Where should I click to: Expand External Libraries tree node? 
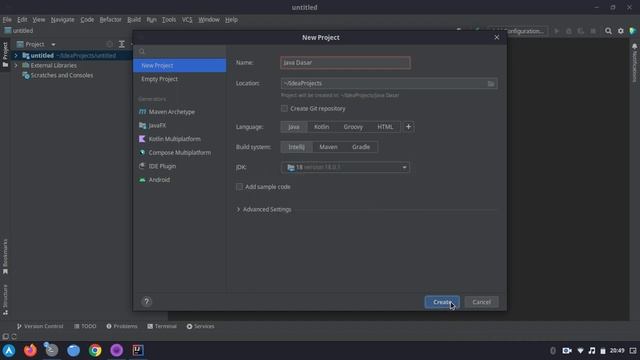(16, 65)
